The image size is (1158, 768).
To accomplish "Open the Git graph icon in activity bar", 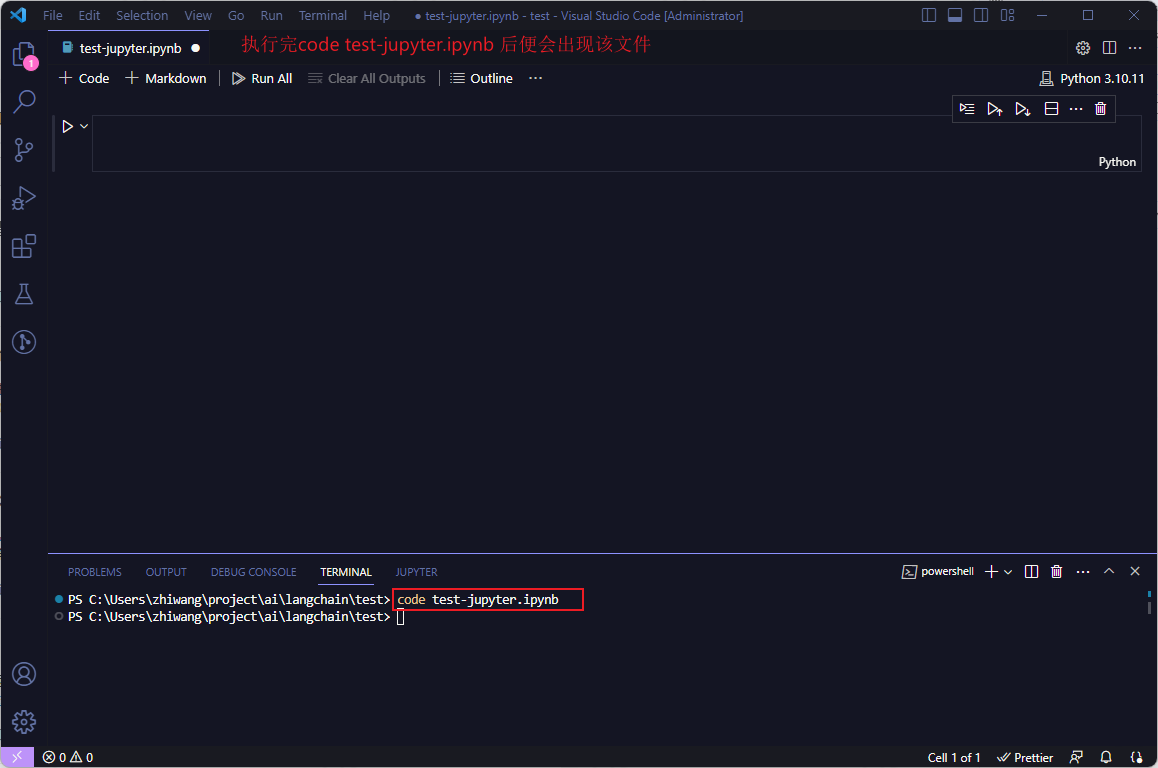I will 24,342.
